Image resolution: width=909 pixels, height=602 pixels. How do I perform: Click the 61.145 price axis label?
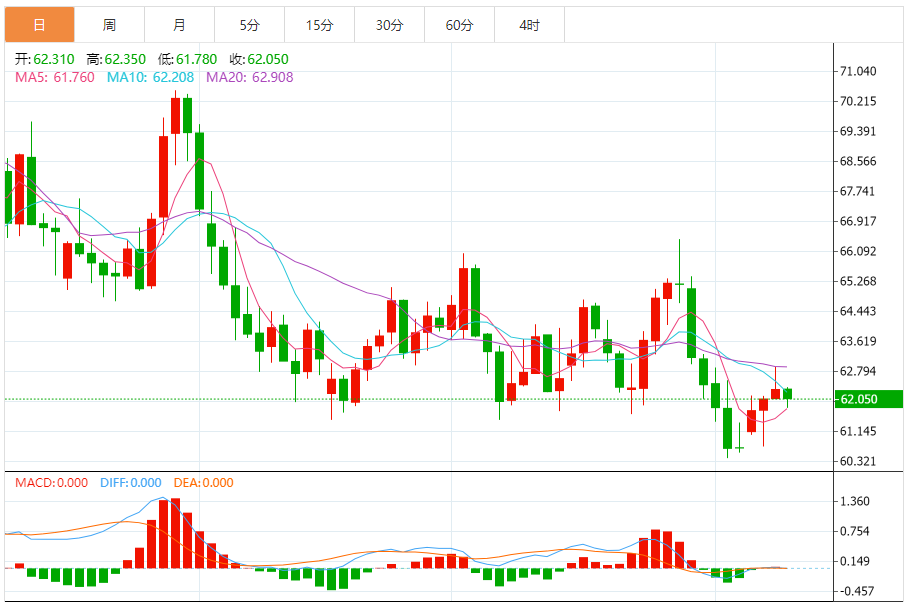tap(858, 431)
